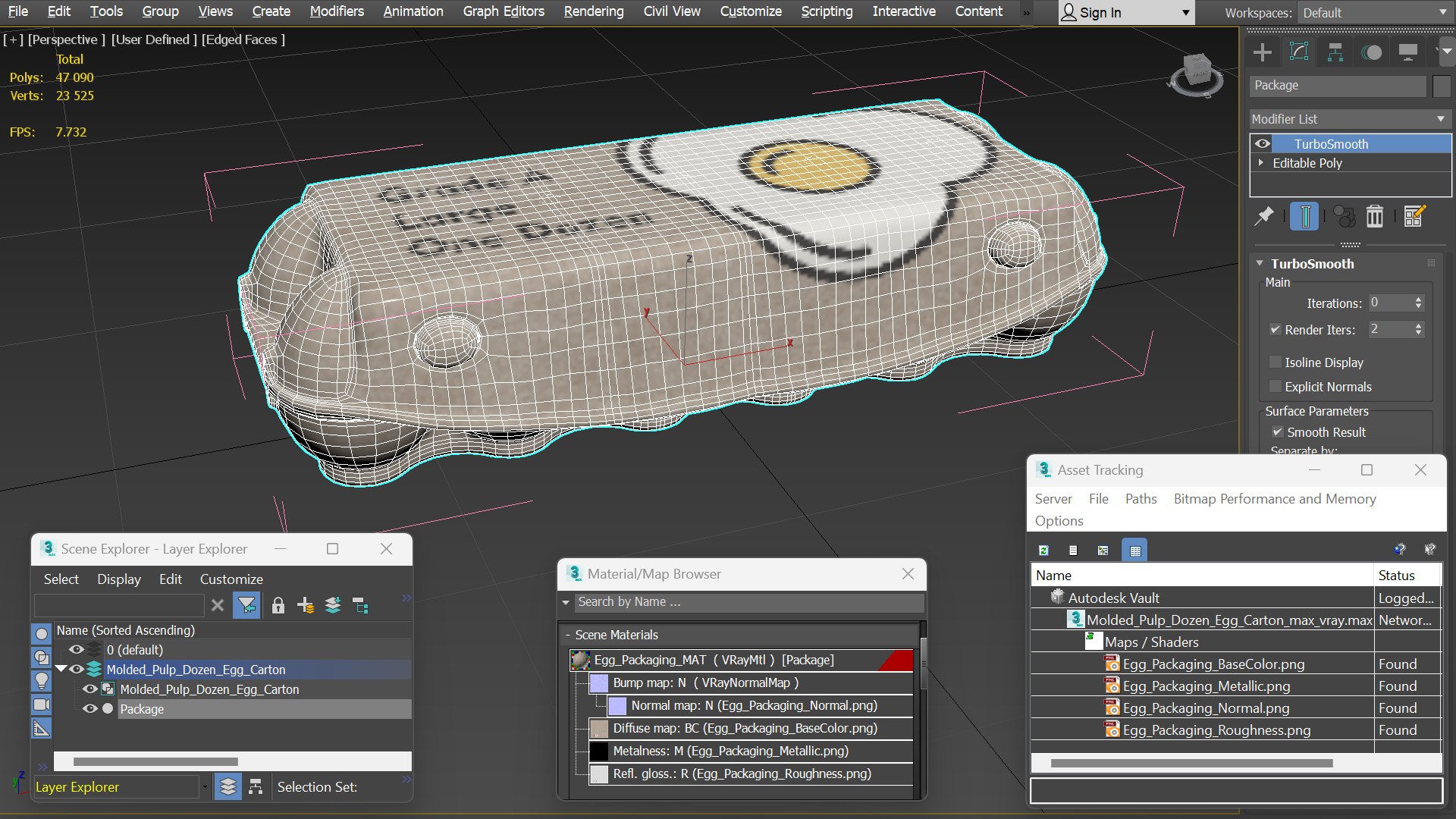Click the hierarchy-tree icon in Scene Explorer toolbar
This screenshot has height=819, width=1456.
361,605
